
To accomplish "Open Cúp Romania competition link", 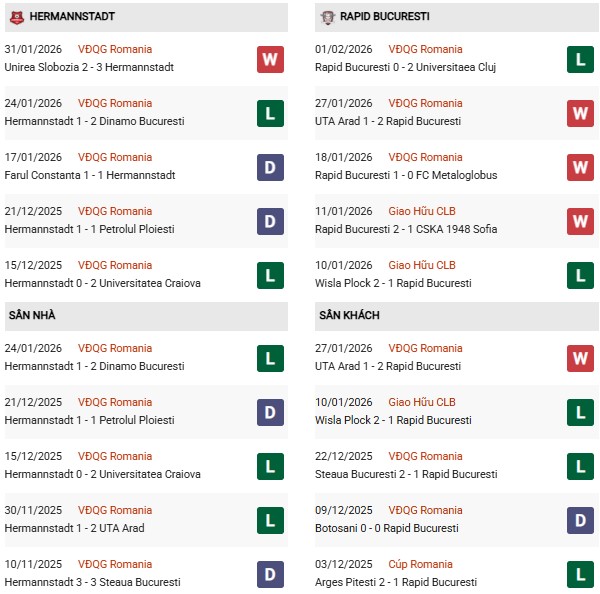I will coord(421,564).
